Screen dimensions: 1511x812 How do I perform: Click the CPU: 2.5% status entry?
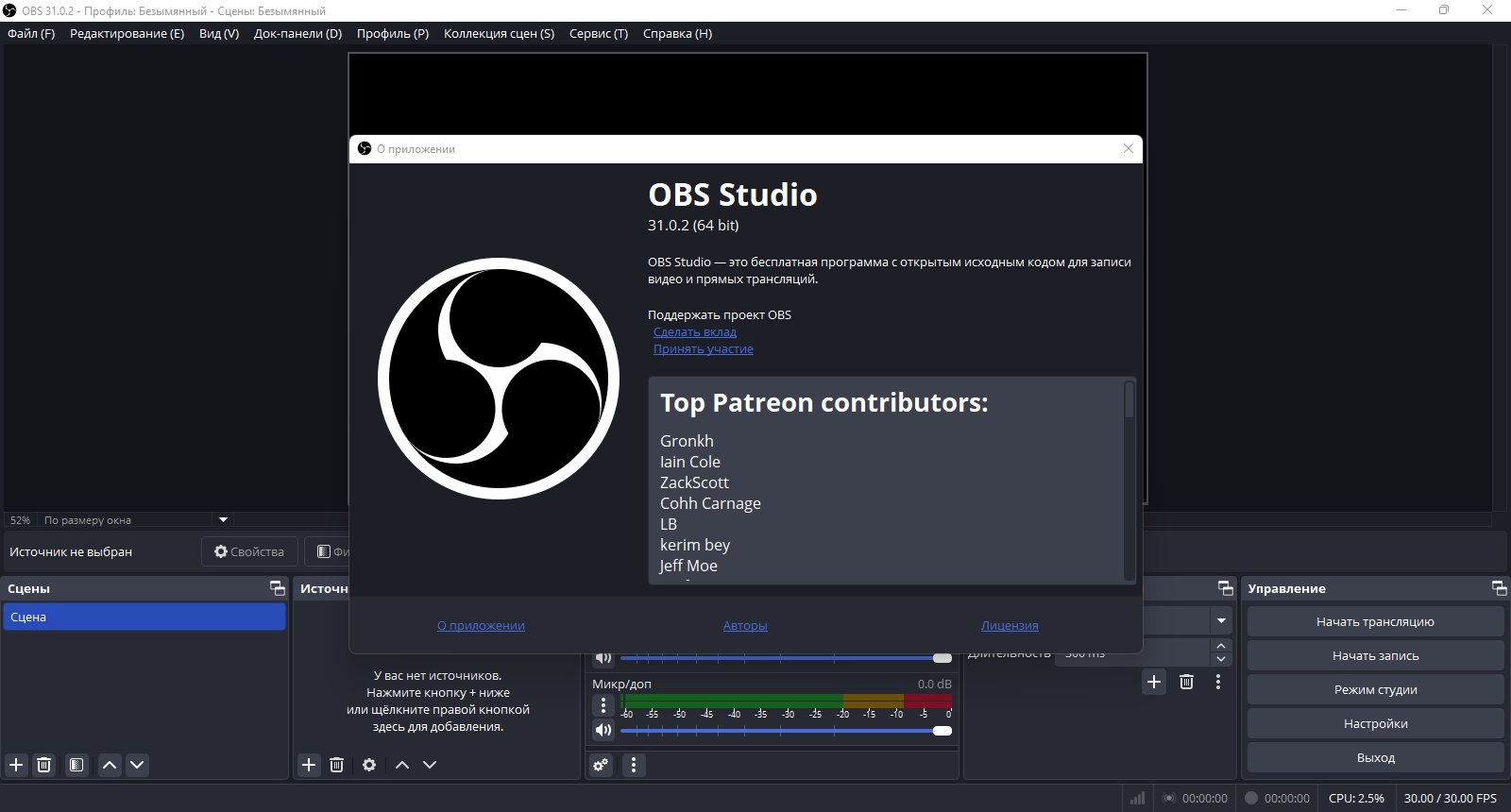point(1356,798)
